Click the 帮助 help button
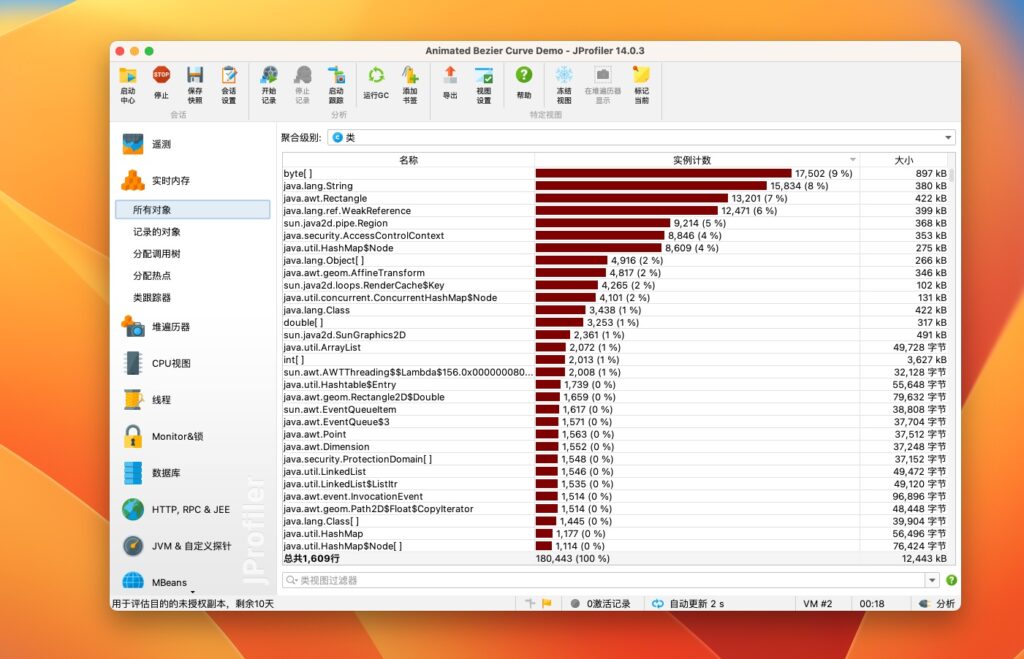 click(522, 80)
